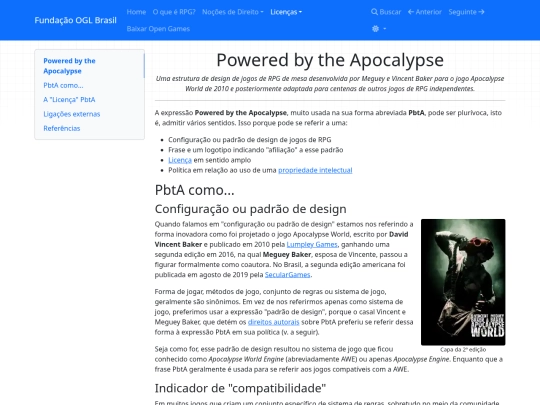Click the Indicador de "compatibilidade" heading
The height and width of the screenshot is (405, 540).
[240, 388]
